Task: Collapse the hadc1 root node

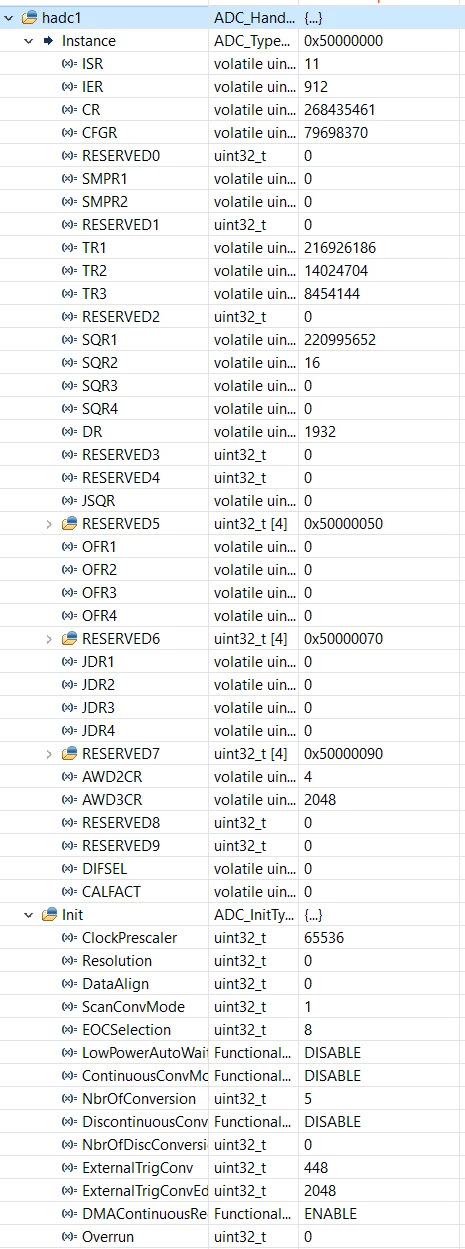Action: 8,18
